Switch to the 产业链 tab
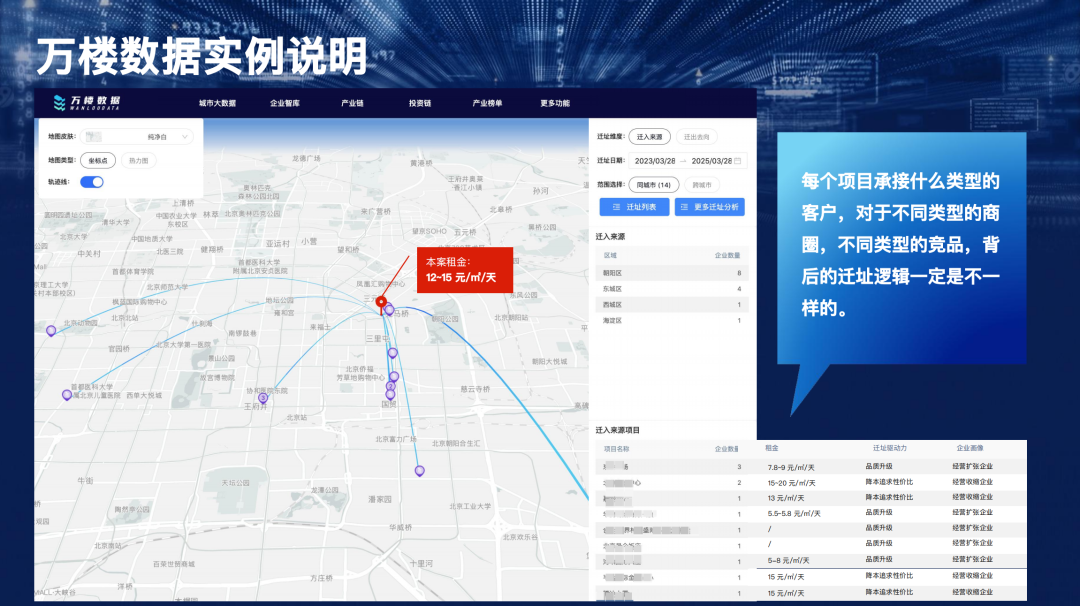Image resolution: width=1080 pixels, height=606 pixels. tap(350, 102)
